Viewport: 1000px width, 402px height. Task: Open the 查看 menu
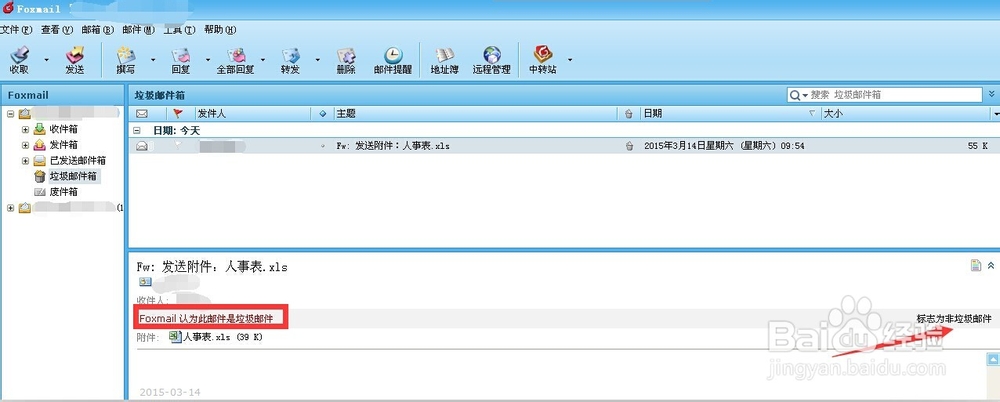point(57,29)
